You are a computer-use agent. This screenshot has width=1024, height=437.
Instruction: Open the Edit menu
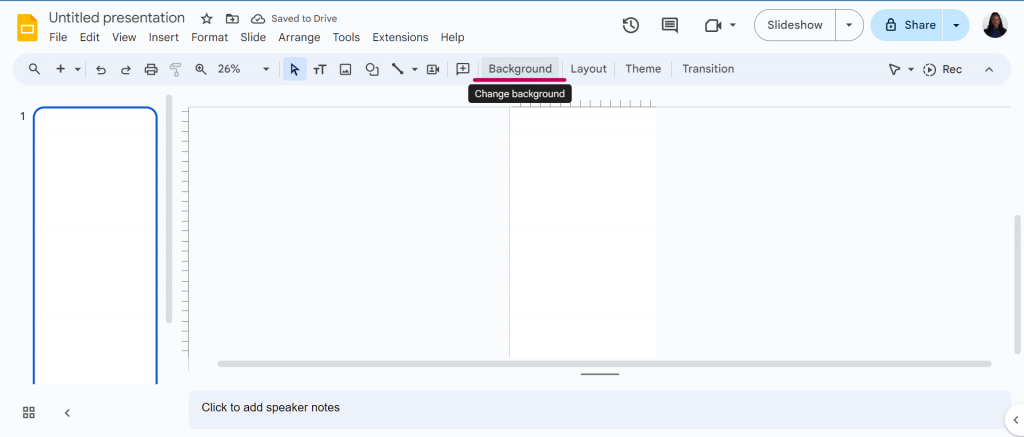point(89,37)
